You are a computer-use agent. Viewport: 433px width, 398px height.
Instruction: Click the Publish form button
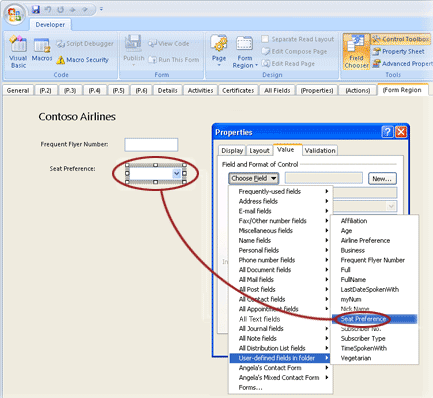(x=134, y=50)
